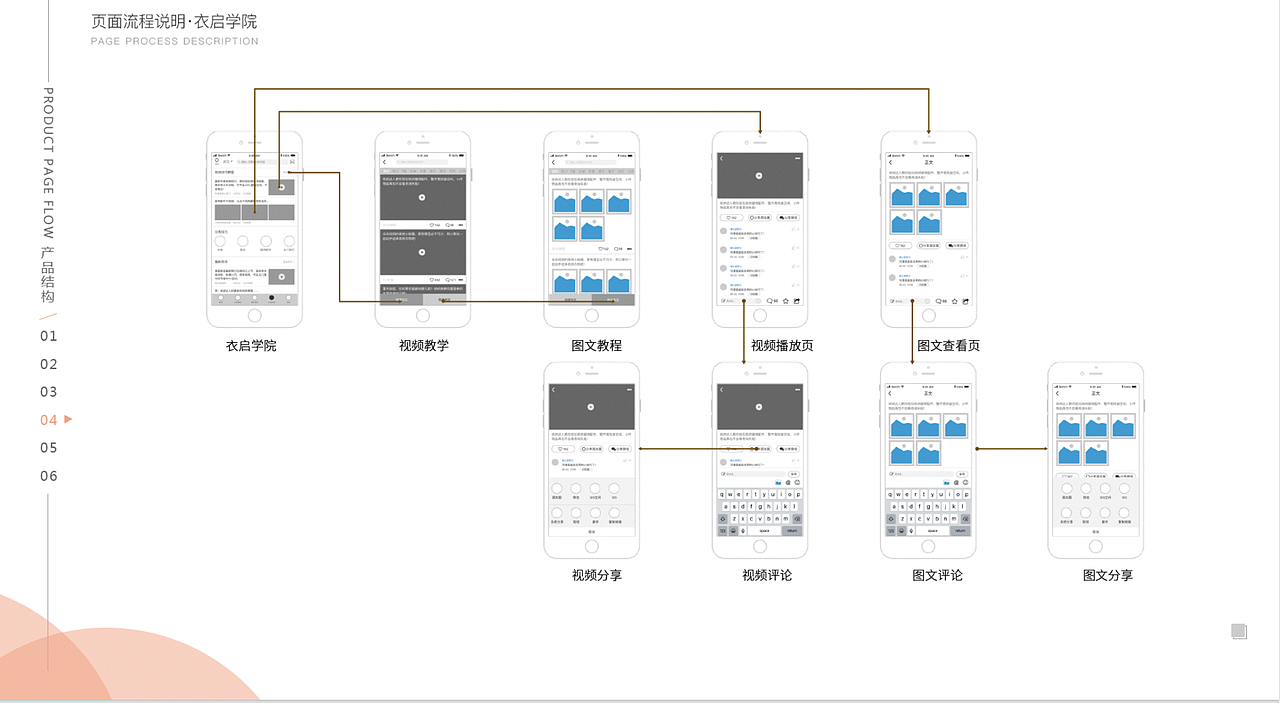
Task: Tap like pill button in 视频播放页 phone
Action: [732, 217]
